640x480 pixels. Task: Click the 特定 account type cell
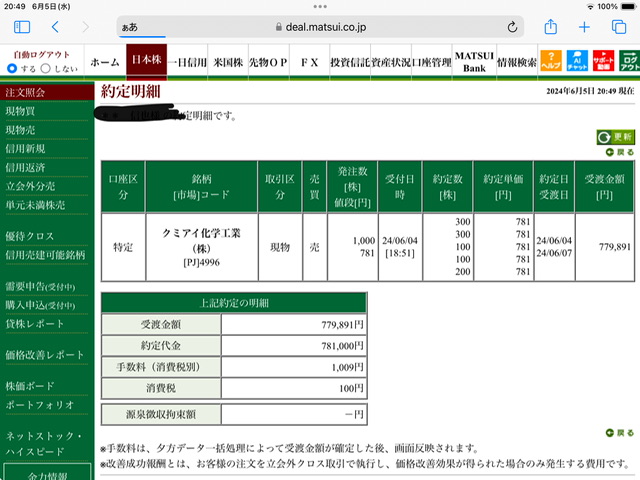click(x=123, y=247)
